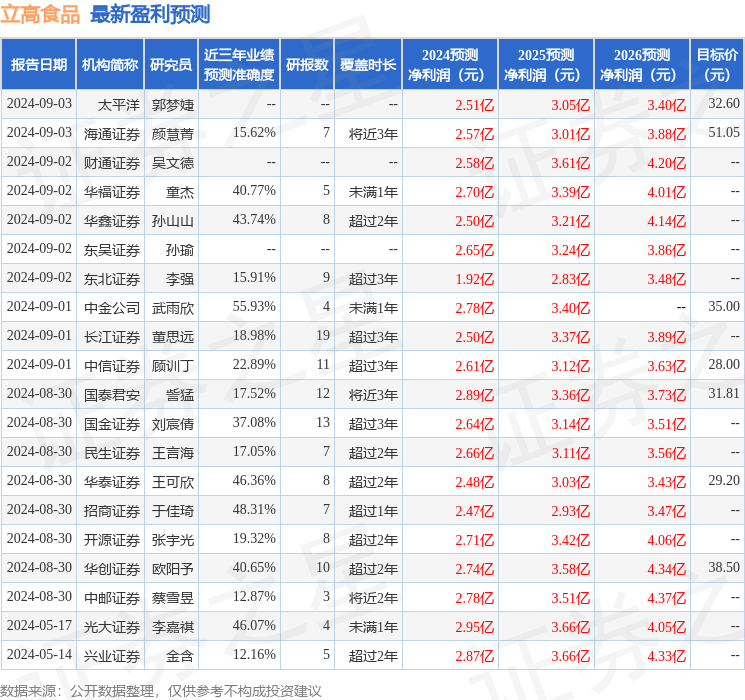Select the 招商证券 institution cell
Screen dimensions: 745x700
[x=112, y=510]
